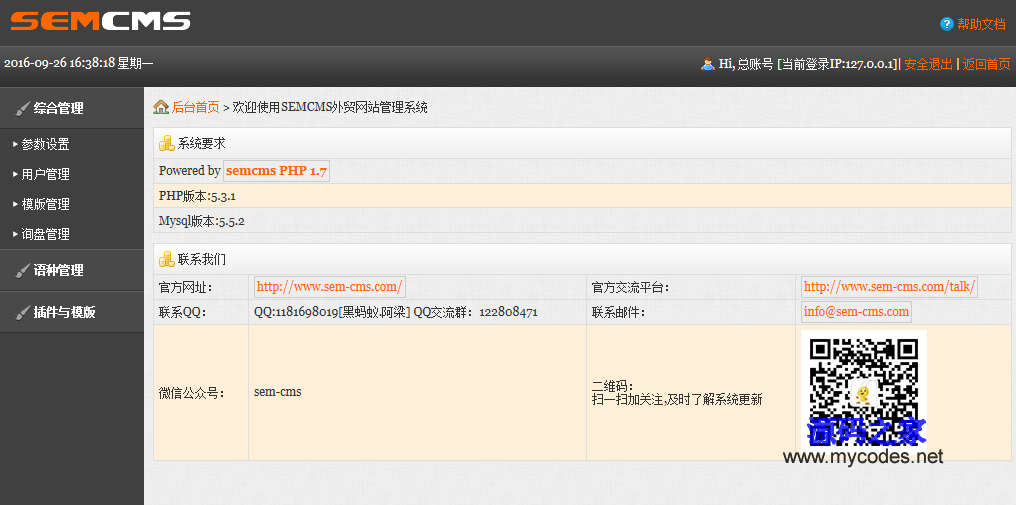Click the brush icon beside 插件与模版

coord(23,312)
